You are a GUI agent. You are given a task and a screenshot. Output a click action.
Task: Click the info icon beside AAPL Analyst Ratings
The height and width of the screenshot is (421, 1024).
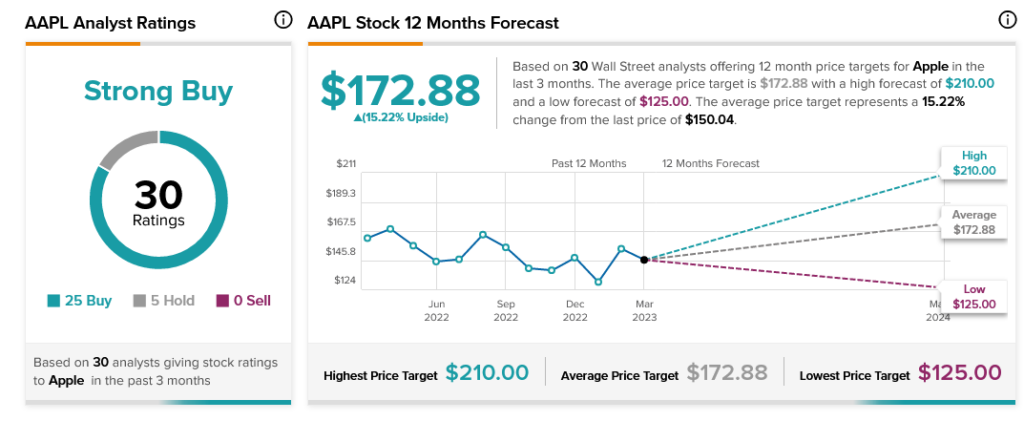[x=283, y=21]
